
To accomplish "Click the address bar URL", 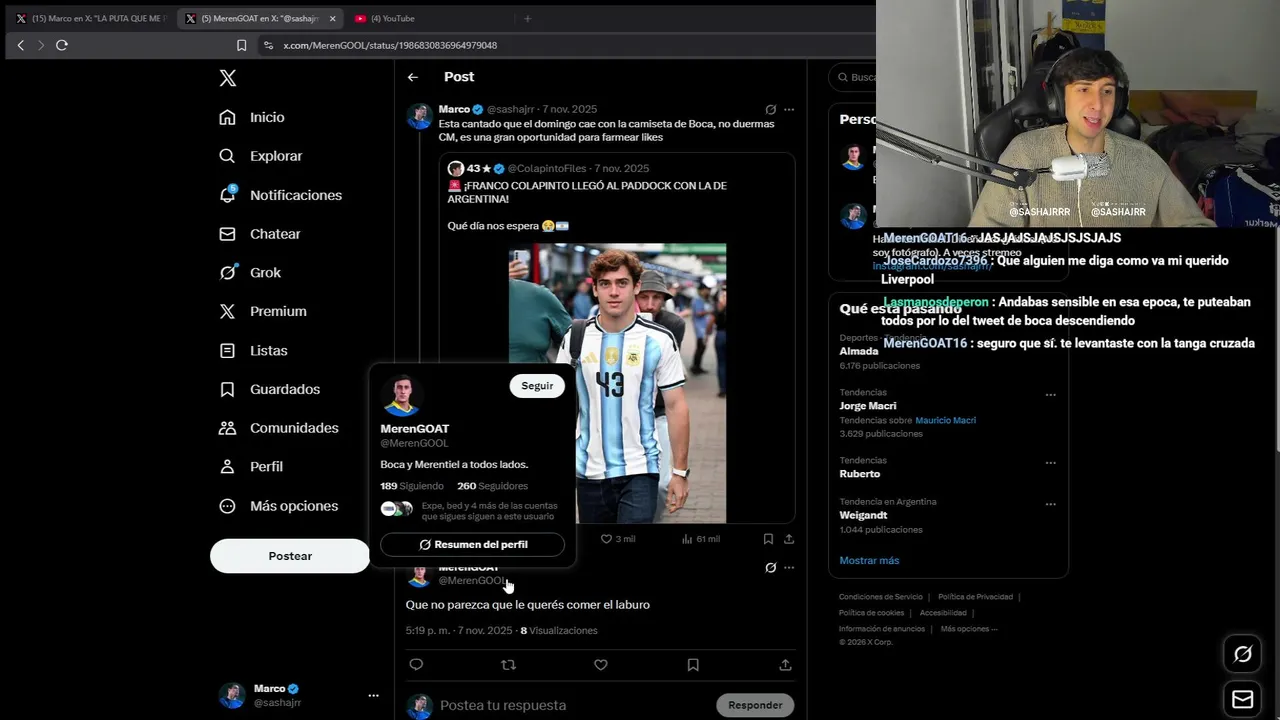I will point(390,45).
